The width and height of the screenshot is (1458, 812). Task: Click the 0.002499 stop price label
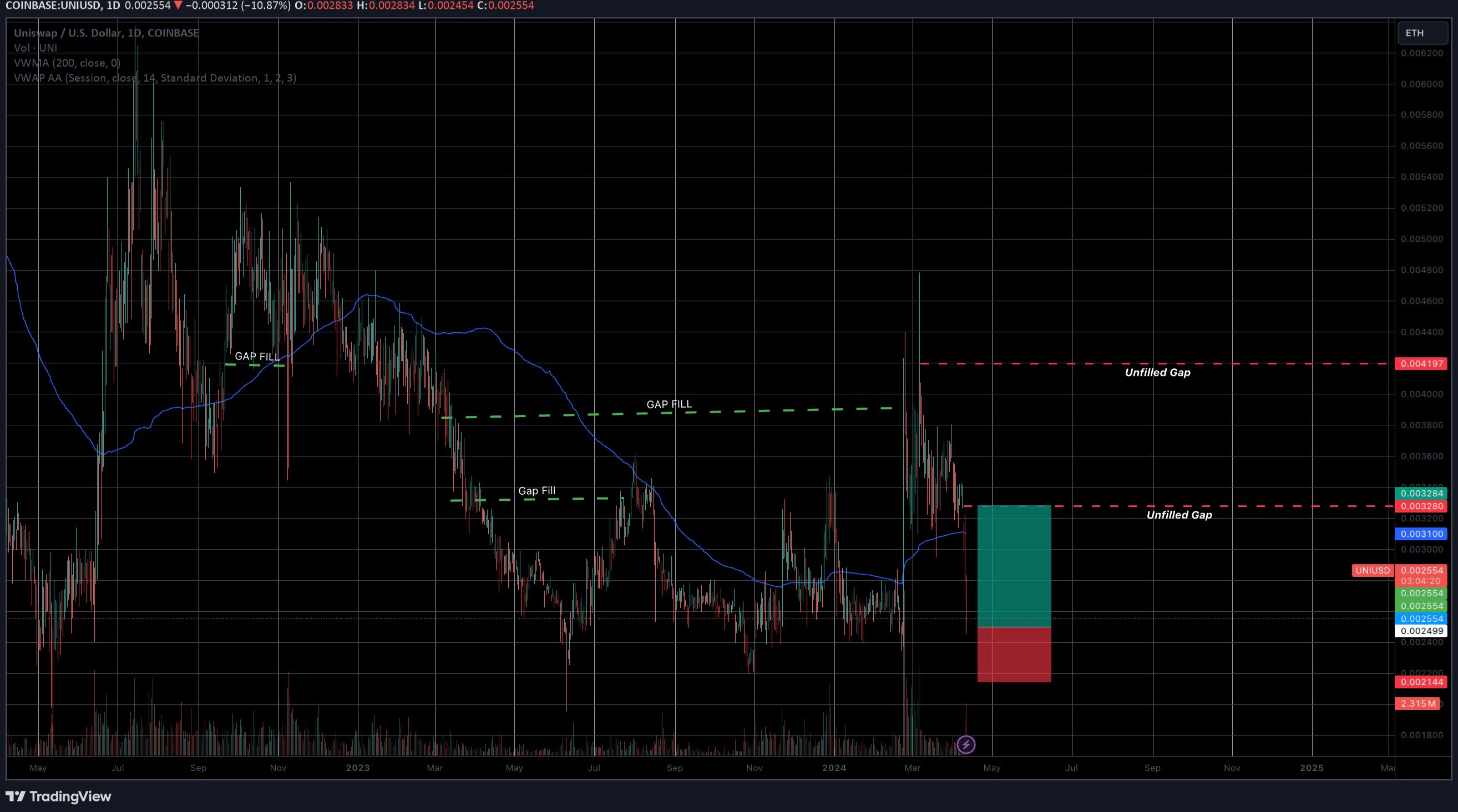(x=1422, y=631)
